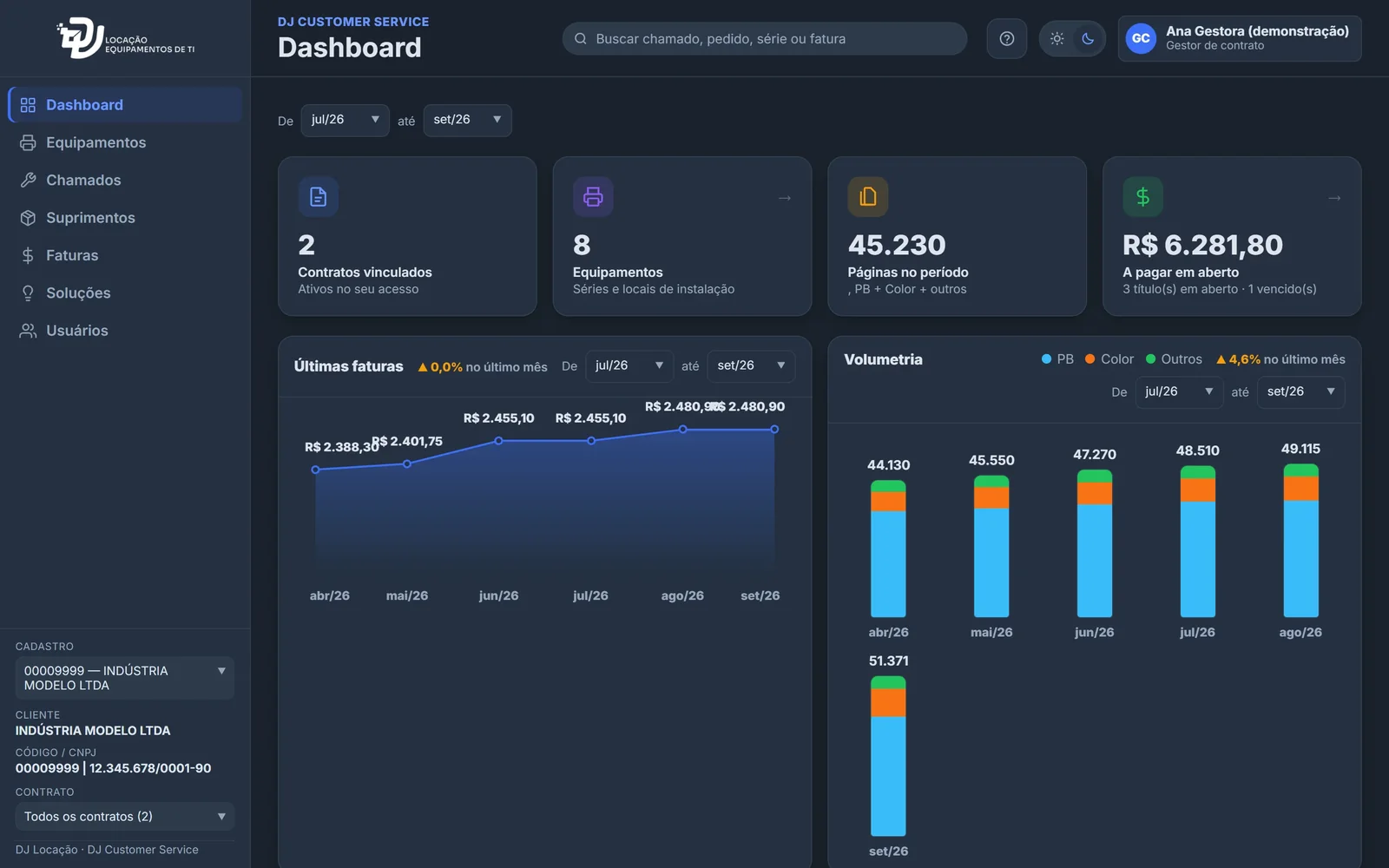
Task: Open the Ana Gestora profile button
Action: point(1240,38)
